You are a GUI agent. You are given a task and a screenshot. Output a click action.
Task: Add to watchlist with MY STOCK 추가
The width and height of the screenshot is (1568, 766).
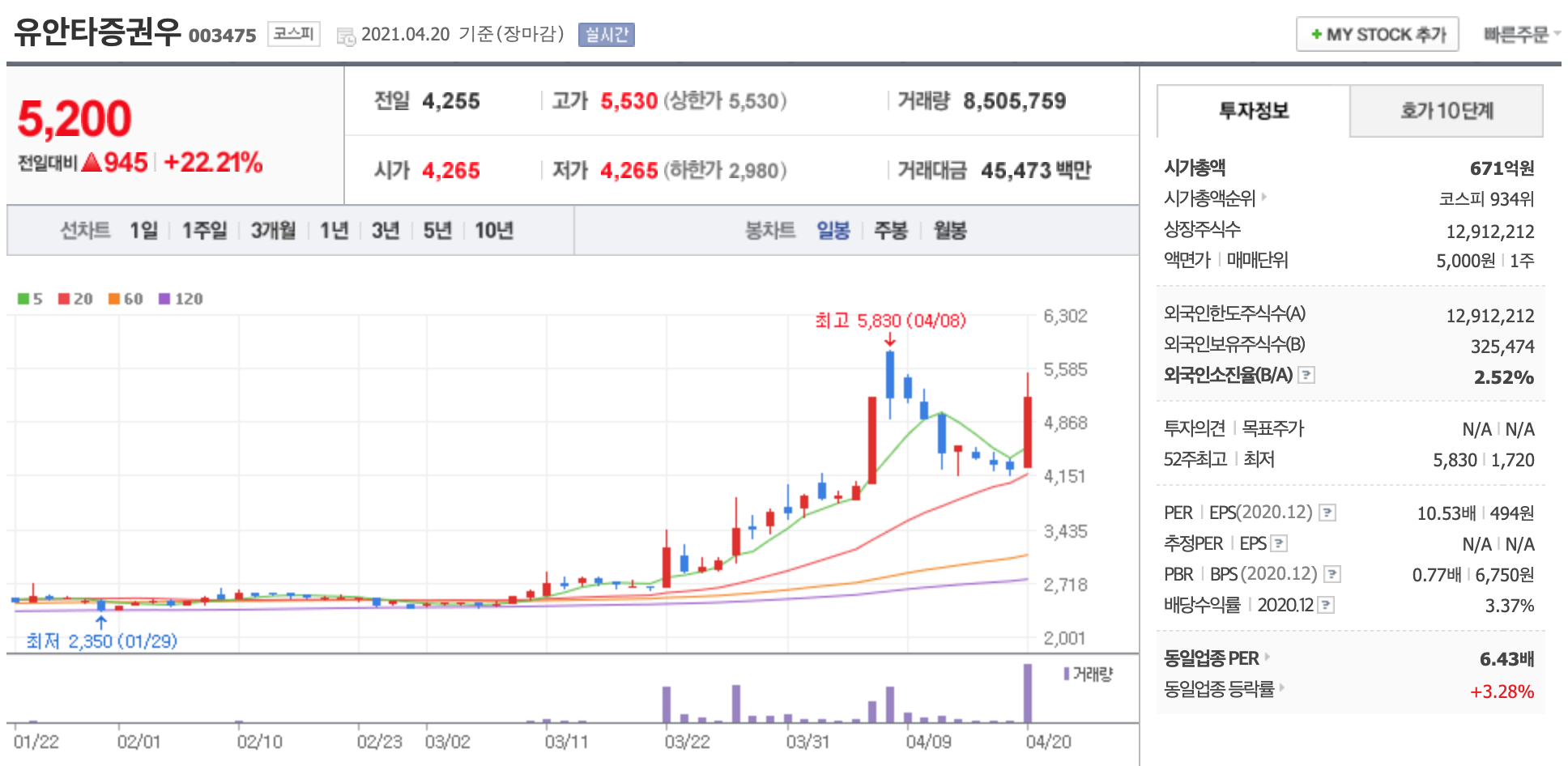(1377, 34)
